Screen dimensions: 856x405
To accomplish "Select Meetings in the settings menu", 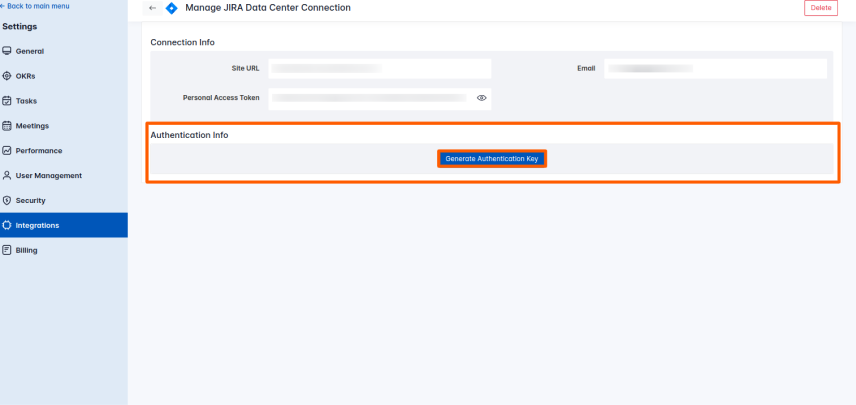I will pos(64,126).
